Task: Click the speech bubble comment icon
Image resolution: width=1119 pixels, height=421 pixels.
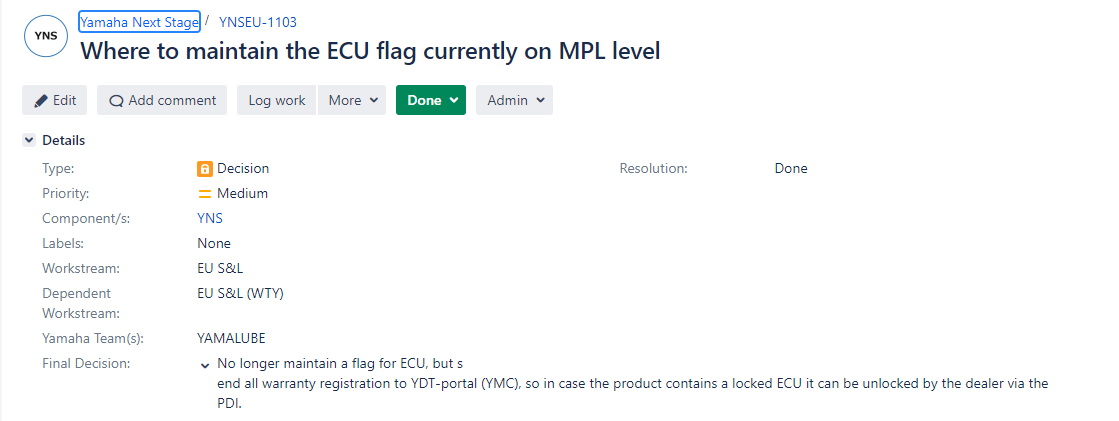Action: coord(116,101)
